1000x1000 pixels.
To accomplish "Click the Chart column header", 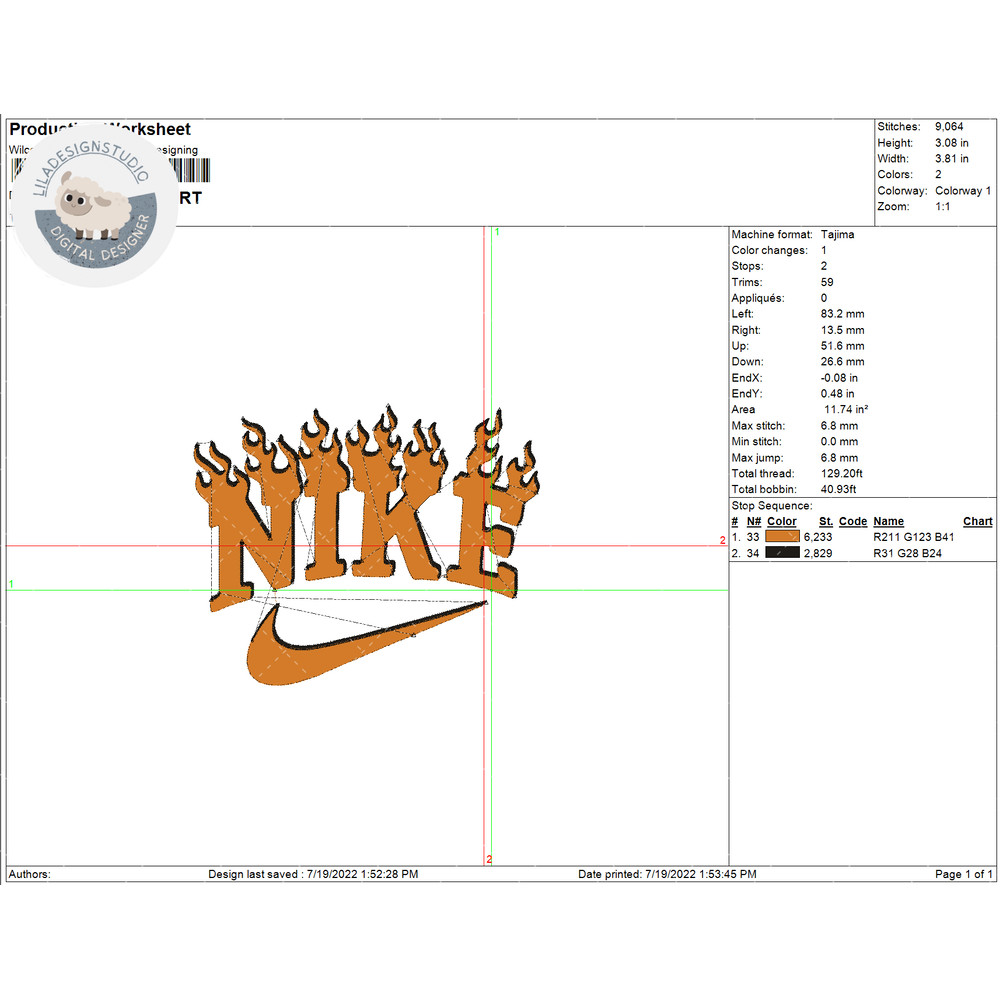I will [977, 521].
